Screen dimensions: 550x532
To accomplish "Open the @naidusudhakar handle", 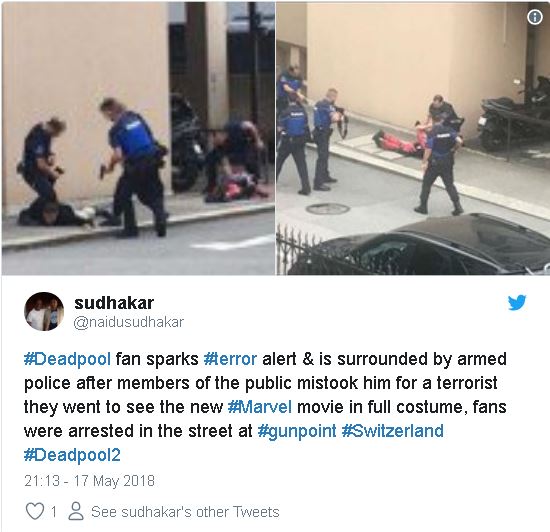I will tap(129, 322).
